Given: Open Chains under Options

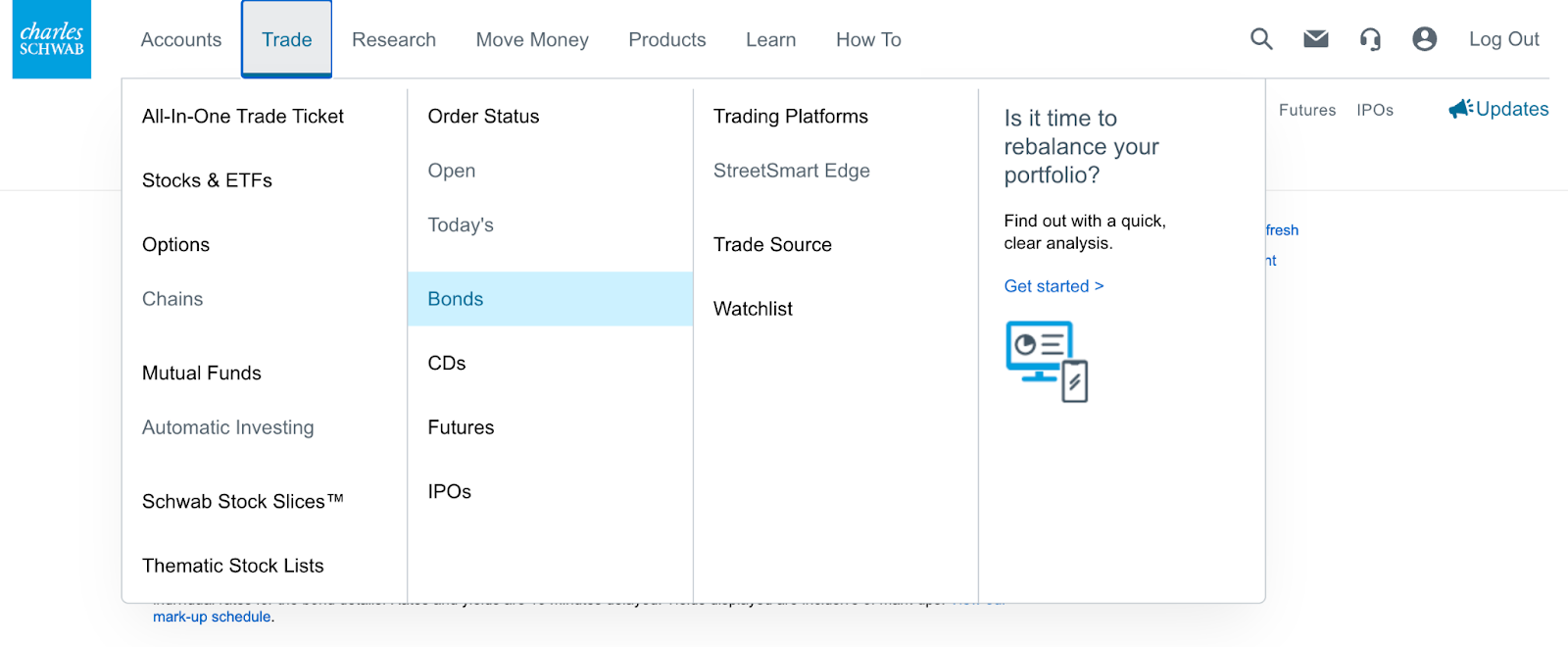Looking at the screenshot, I should tap(172, 299).
